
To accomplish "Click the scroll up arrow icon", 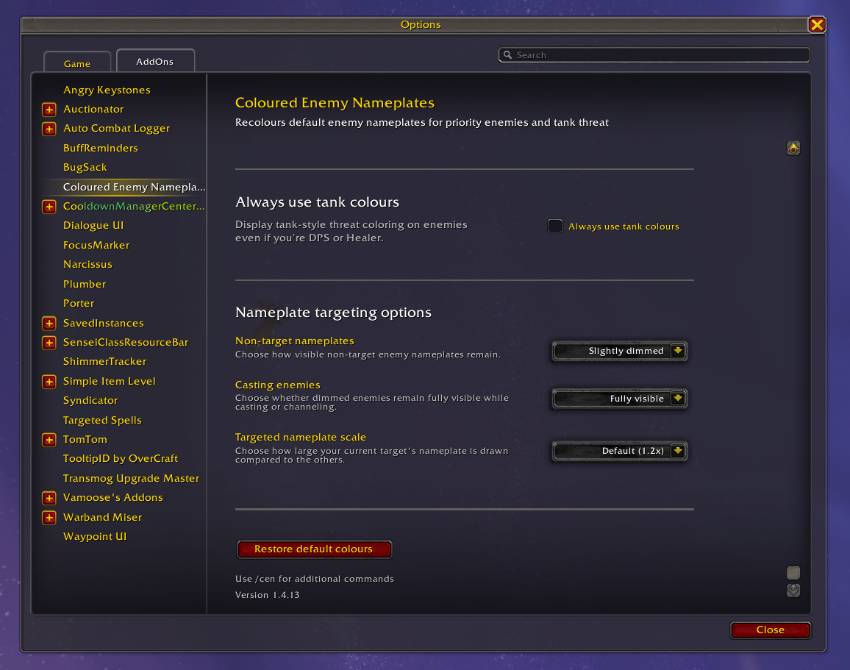I will click(x=793, y=148).
